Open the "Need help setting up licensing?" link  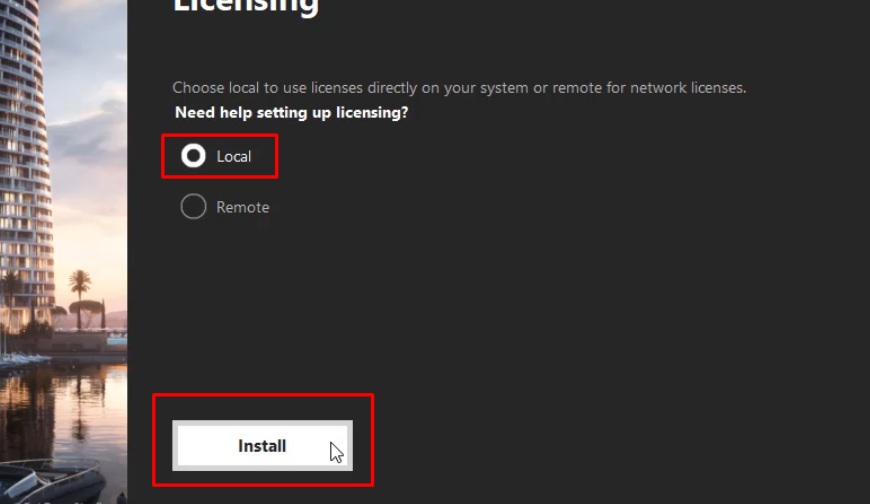291,113
